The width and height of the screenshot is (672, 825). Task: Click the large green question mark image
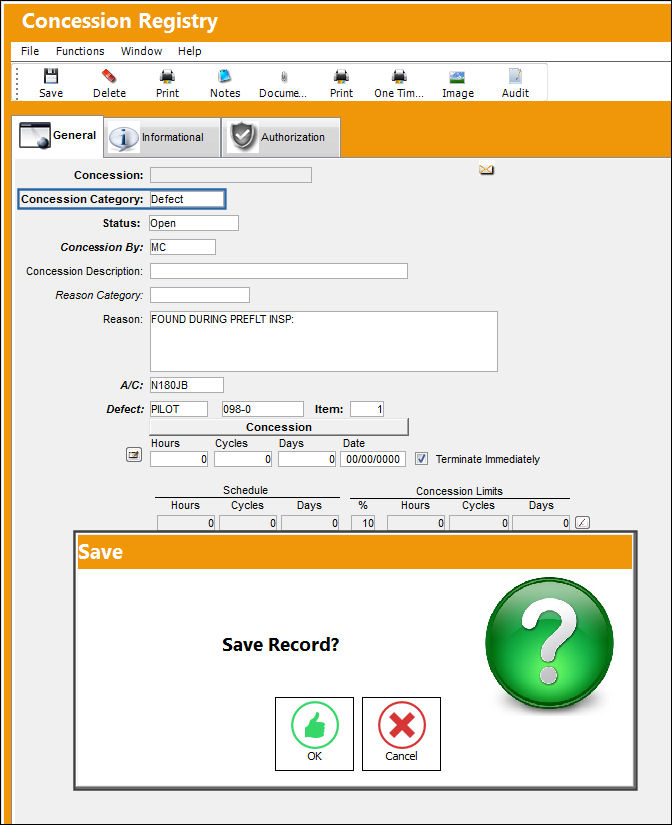tap(549, 643)
